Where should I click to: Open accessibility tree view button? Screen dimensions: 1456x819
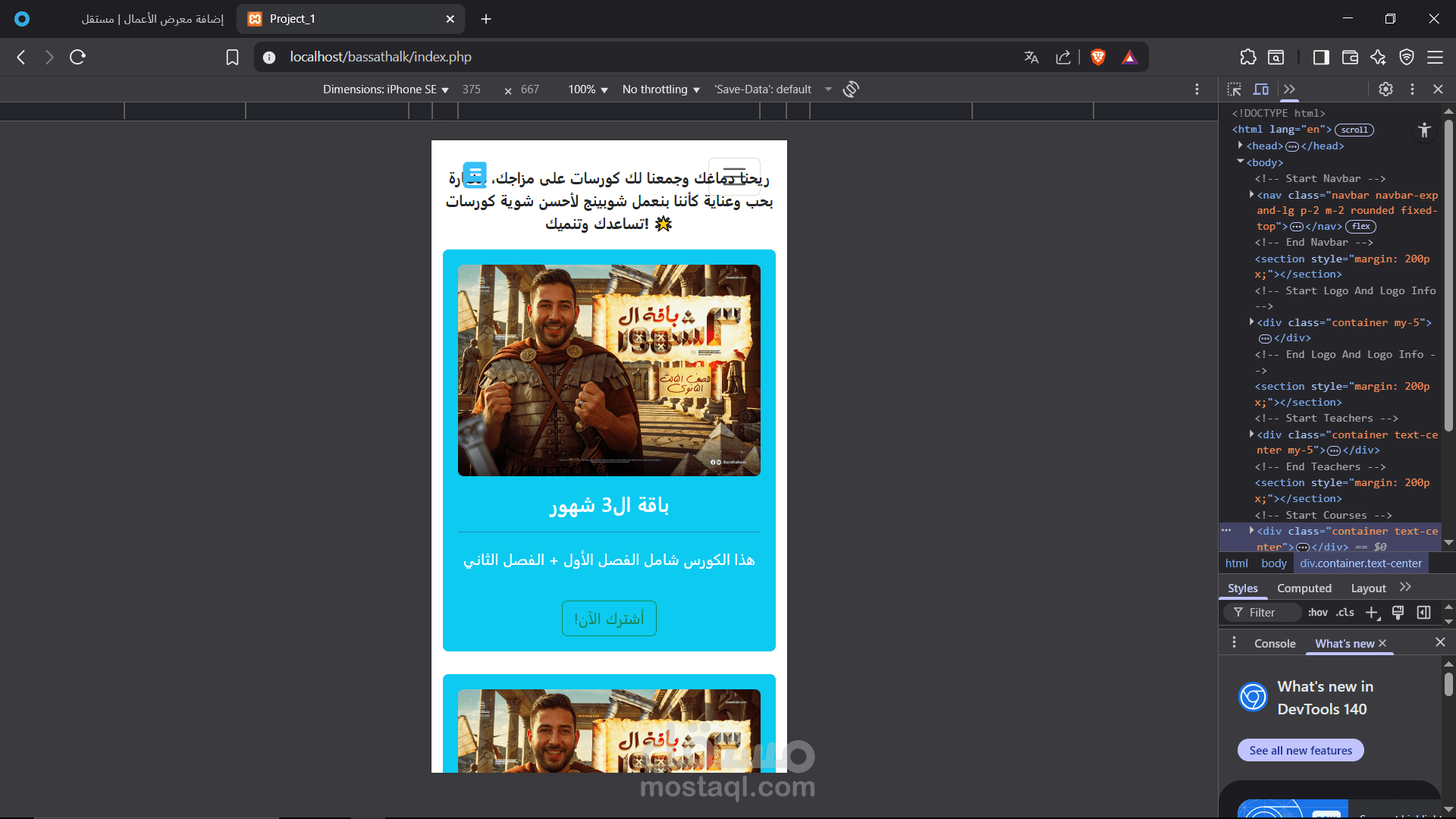[1424, 130]
